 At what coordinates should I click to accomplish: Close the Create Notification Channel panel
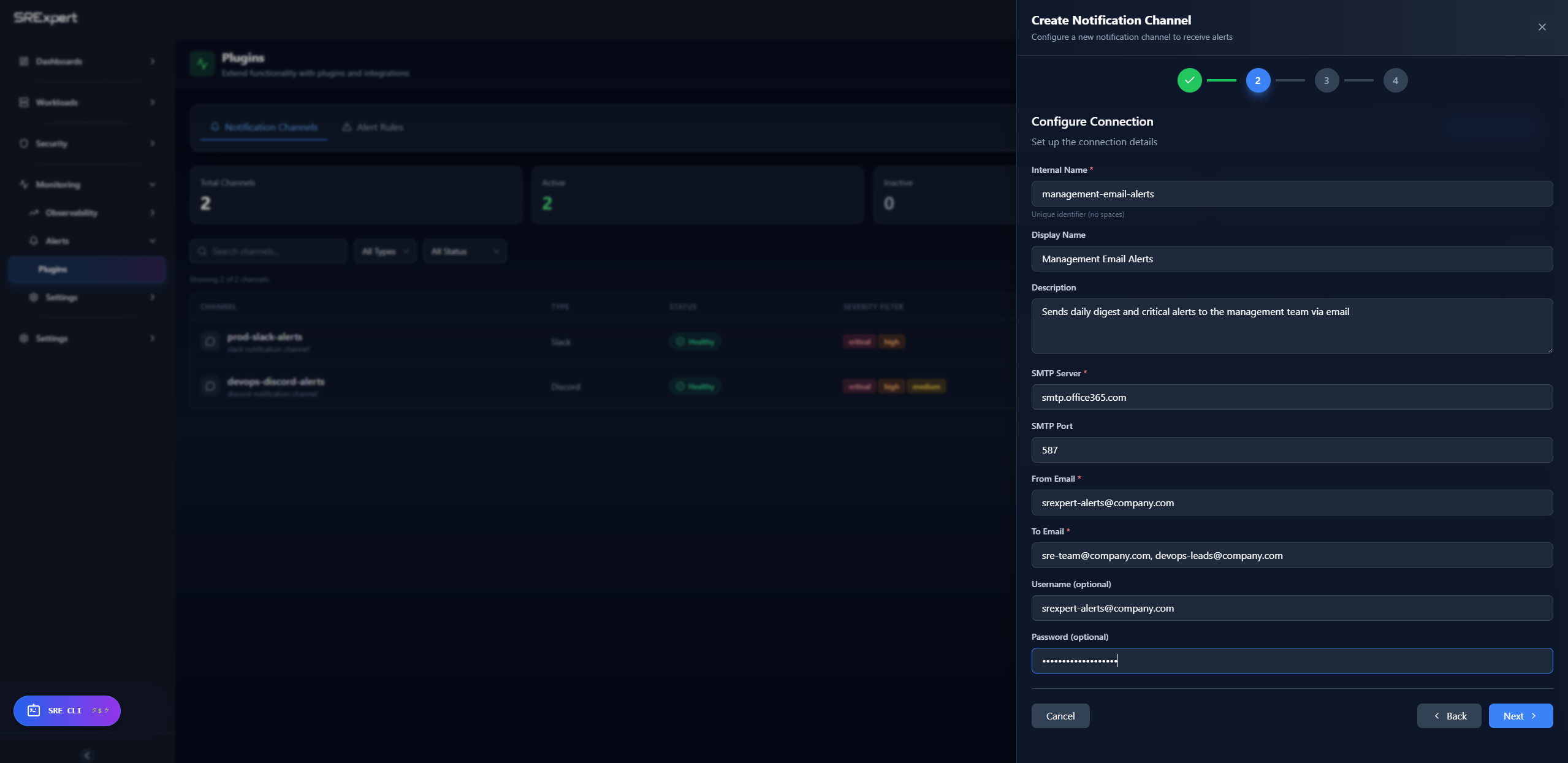[1542, 27]
